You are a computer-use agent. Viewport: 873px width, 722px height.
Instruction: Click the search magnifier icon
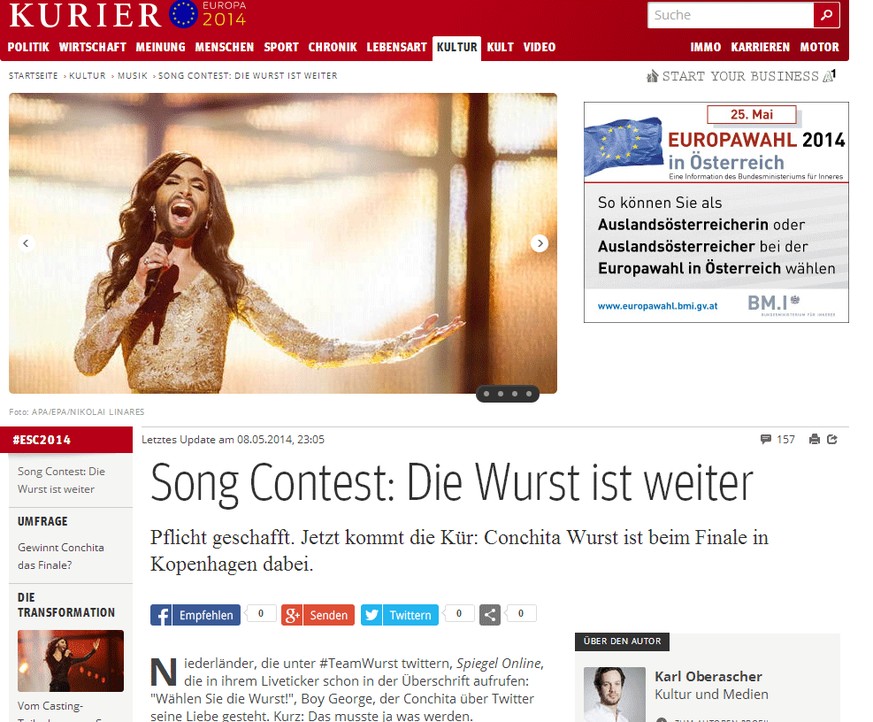coord(826,15)
